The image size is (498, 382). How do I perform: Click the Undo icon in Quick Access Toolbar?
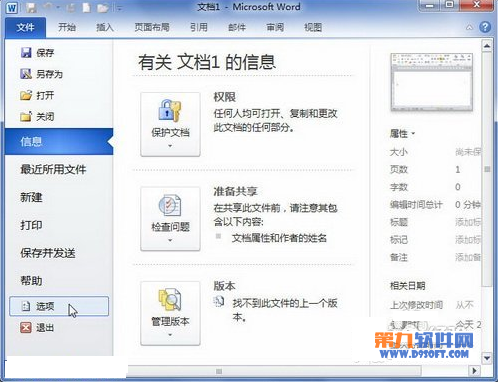(48, 7)
